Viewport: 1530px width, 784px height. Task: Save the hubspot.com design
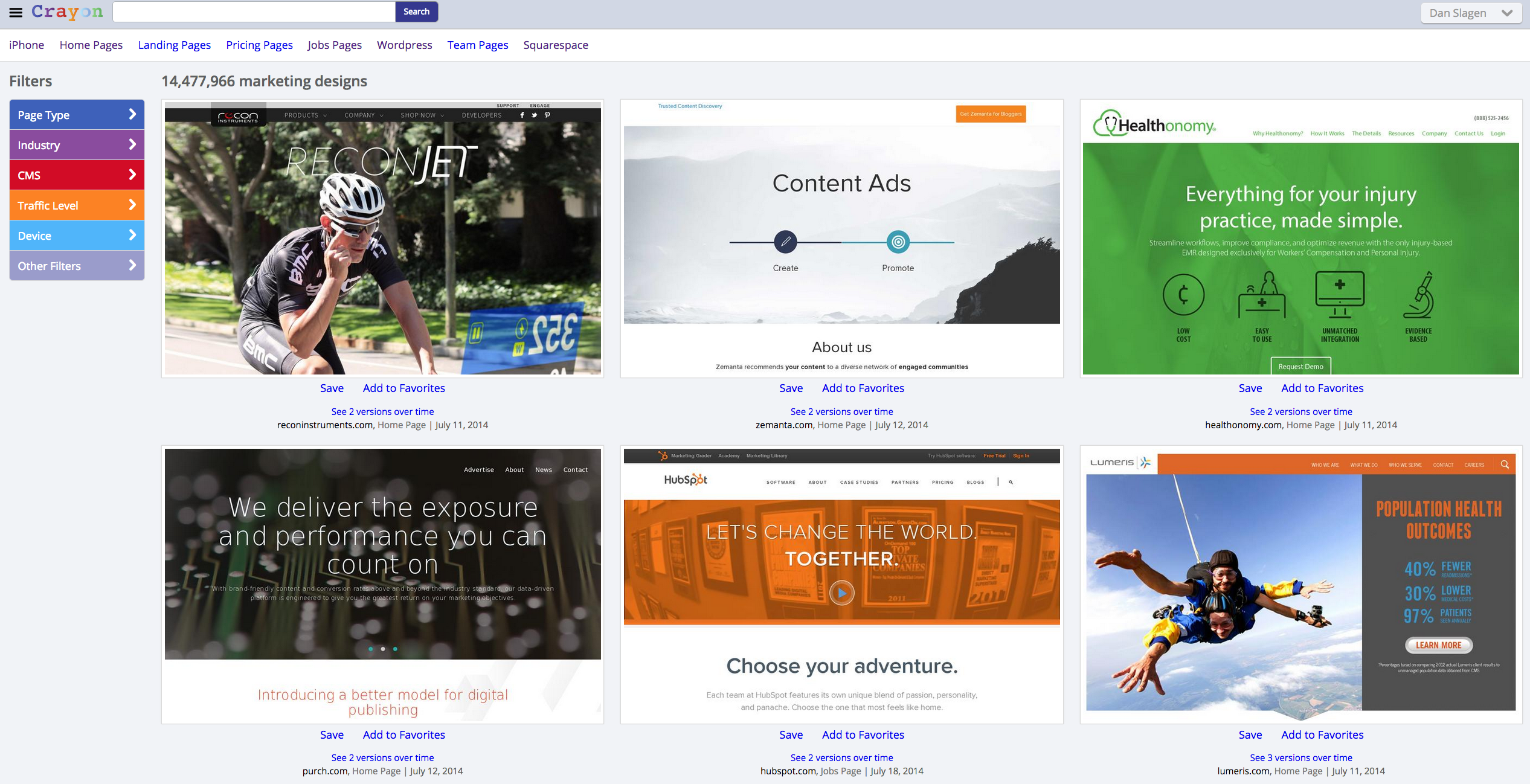click(x=791, y=734)
